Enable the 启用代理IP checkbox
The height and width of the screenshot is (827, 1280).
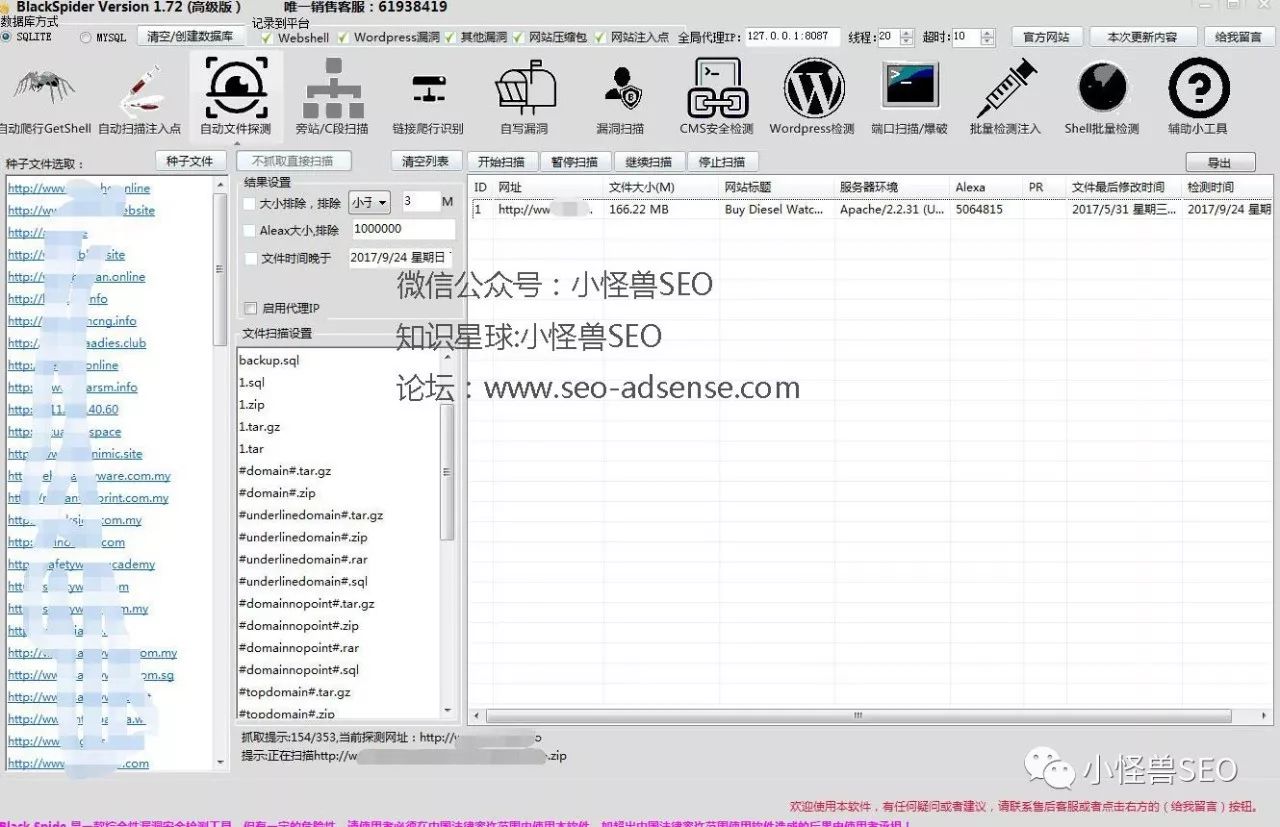(x=250, y=308)
